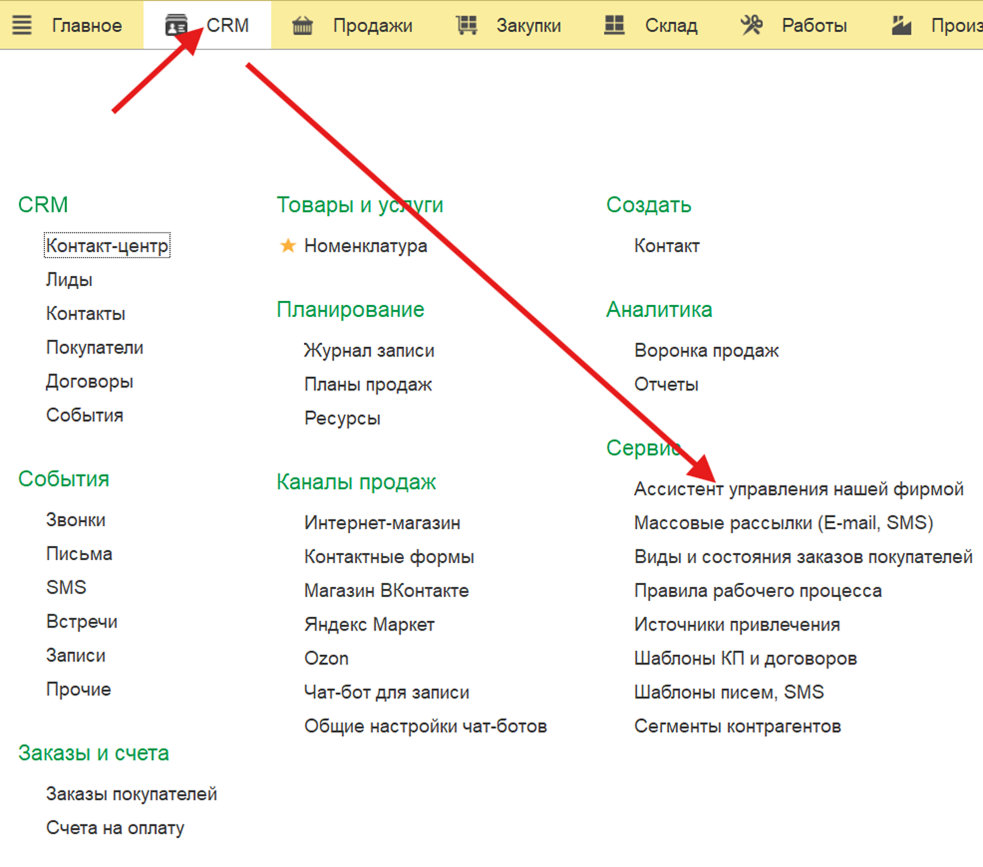The height and width of the screenshot is (867, 983).
Task: Open Воронка продаж report
Action: [x=707, y=350]
